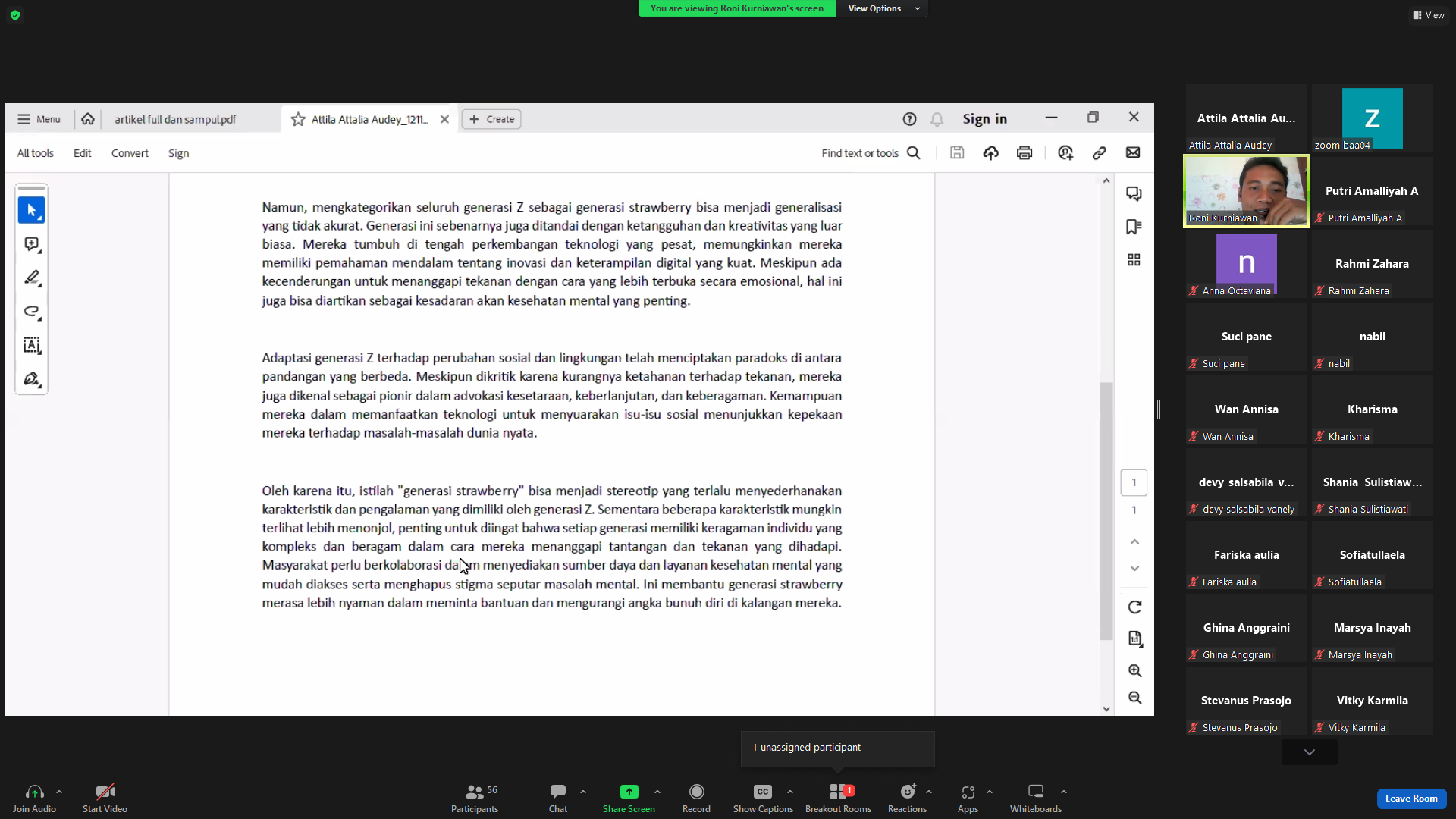Close the Attila Attalia Audey tab
This screenshot has width=1456, height=819.
pyautogui.click(x=445, y=119)
